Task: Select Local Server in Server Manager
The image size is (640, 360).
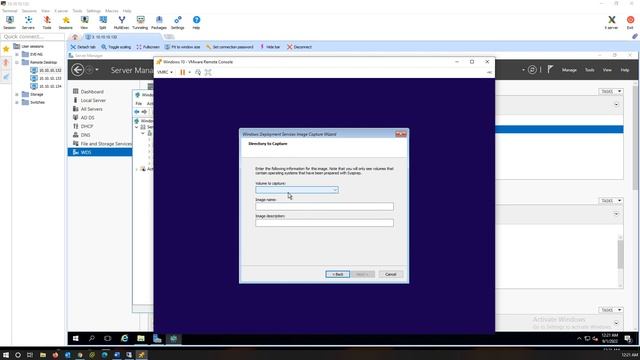Action: [93, 100]
